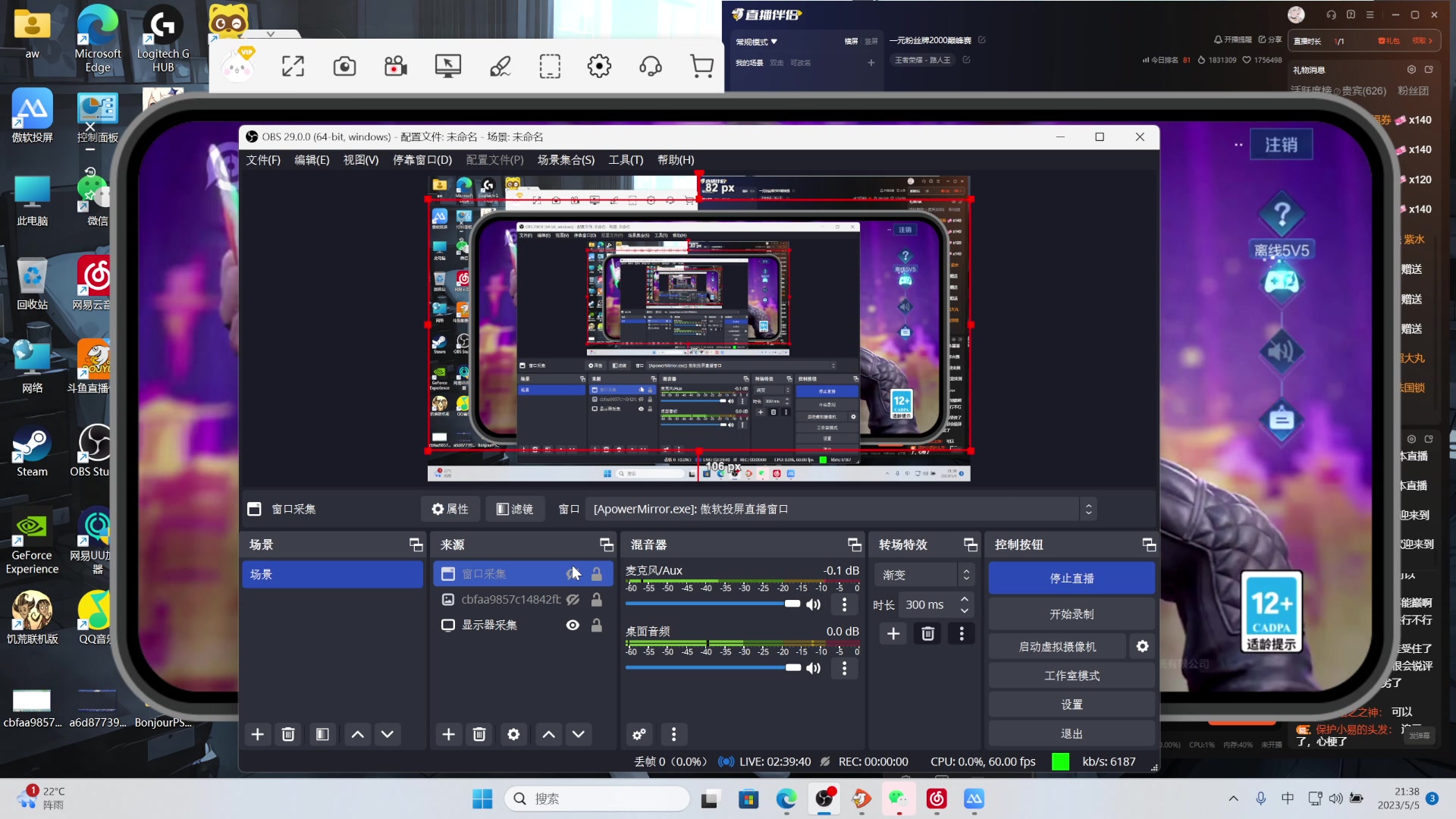Open 麦克风/Aux three-dot options menu
Image resolution: width=1456 pixels, height=819 pixels.
coord(844,604)
